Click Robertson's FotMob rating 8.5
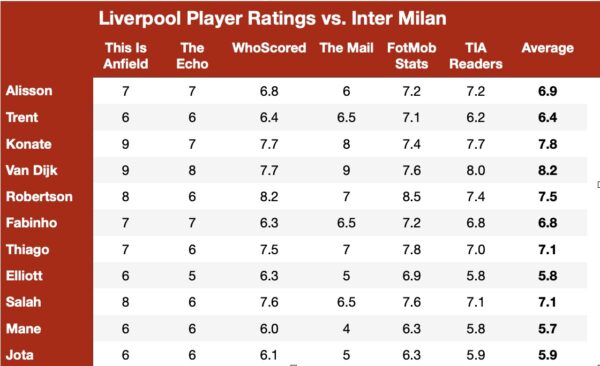 coord(411,196)
